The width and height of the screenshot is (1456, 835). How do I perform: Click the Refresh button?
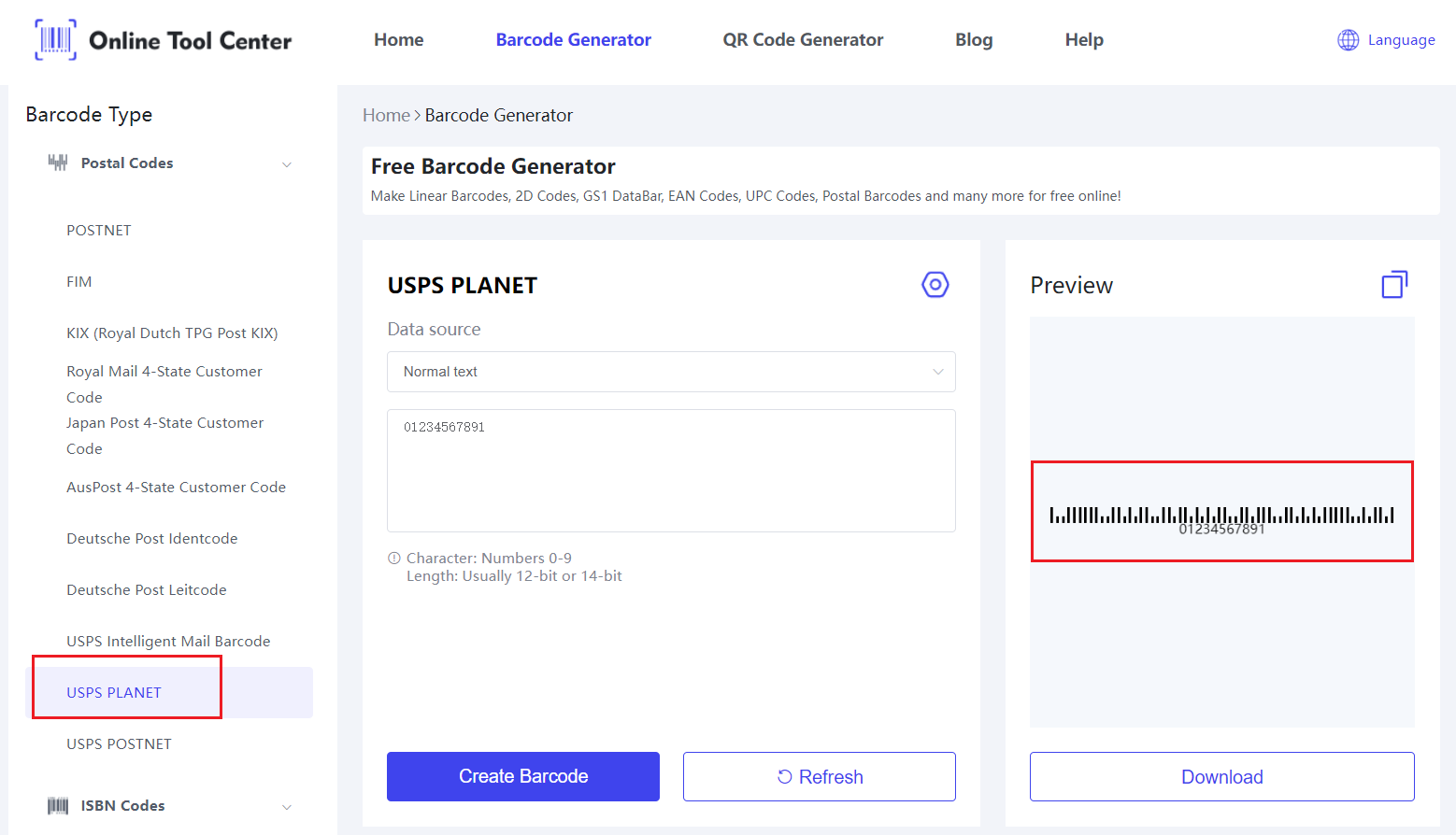pyautogui.click(x=819, y=777)
